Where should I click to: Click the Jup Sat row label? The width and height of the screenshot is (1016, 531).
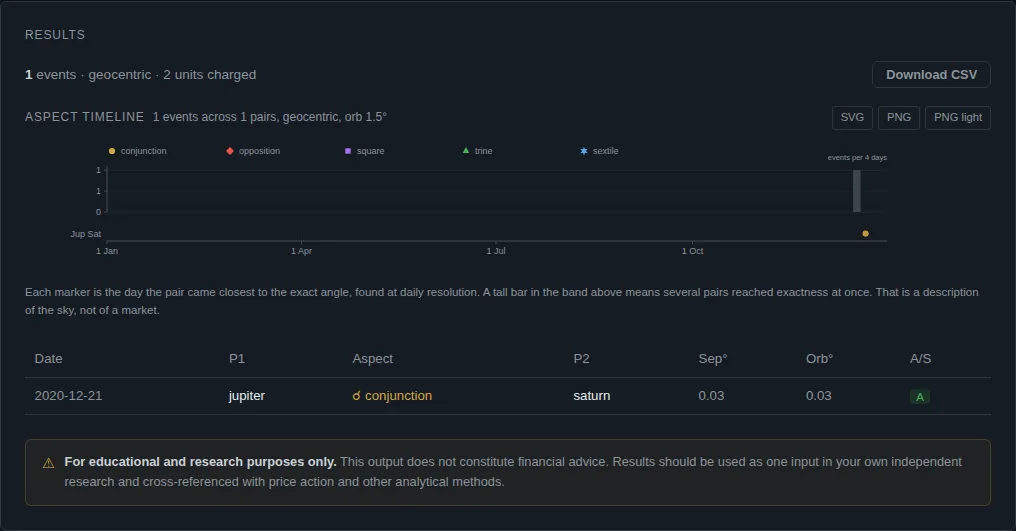click(86, 234)
